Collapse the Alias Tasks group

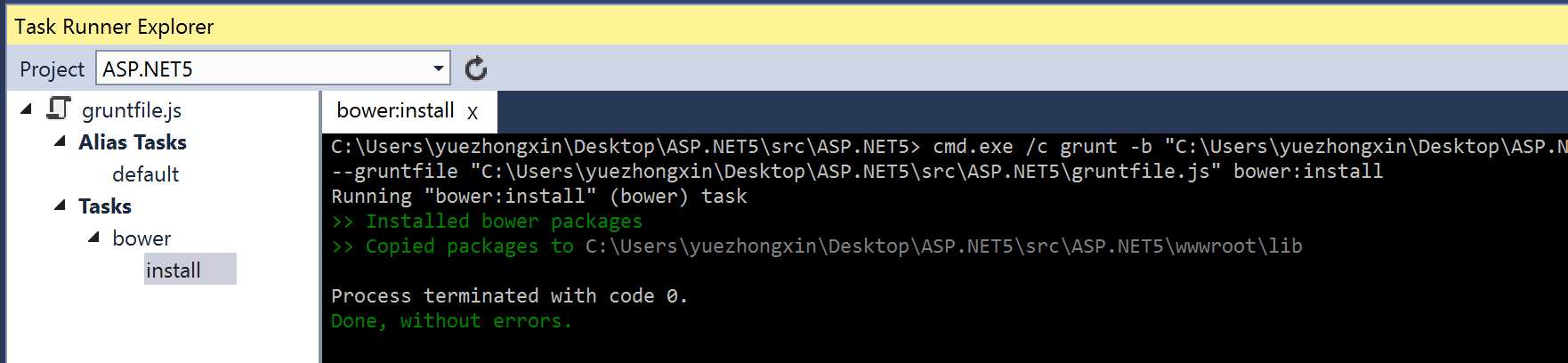tap(61, 141)
